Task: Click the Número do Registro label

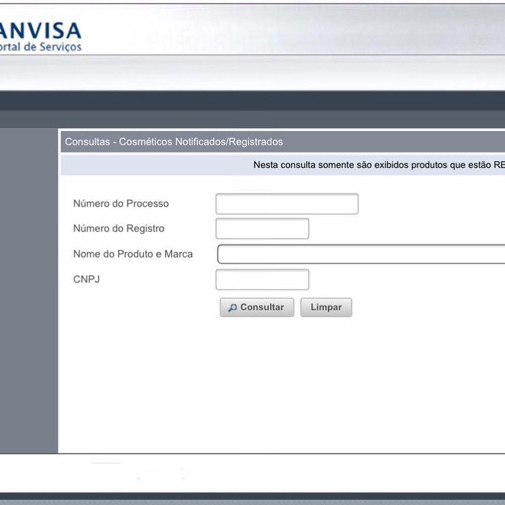Action: point(119,229)
